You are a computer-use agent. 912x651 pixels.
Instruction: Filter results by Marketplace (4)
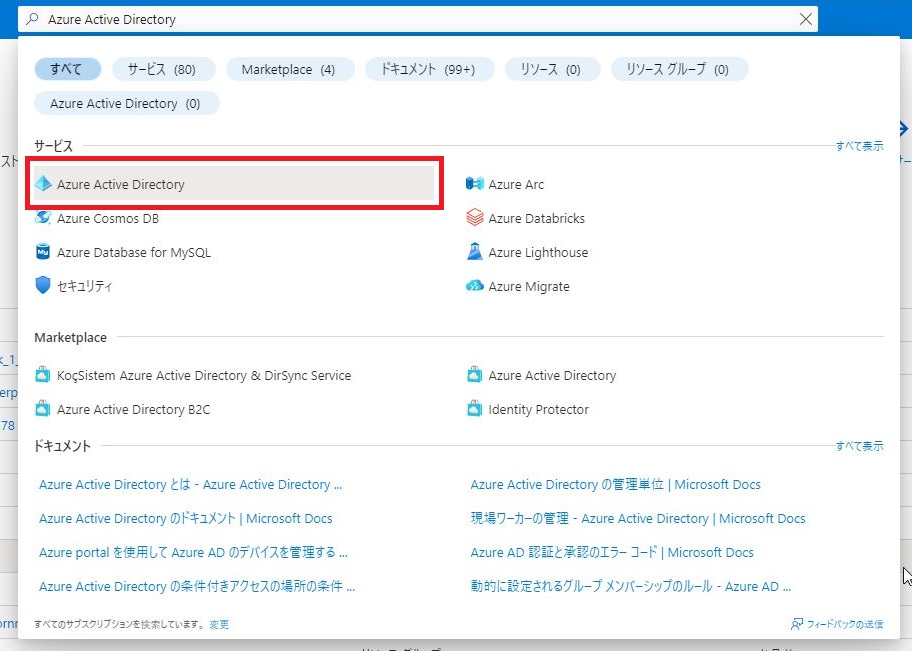288,69
